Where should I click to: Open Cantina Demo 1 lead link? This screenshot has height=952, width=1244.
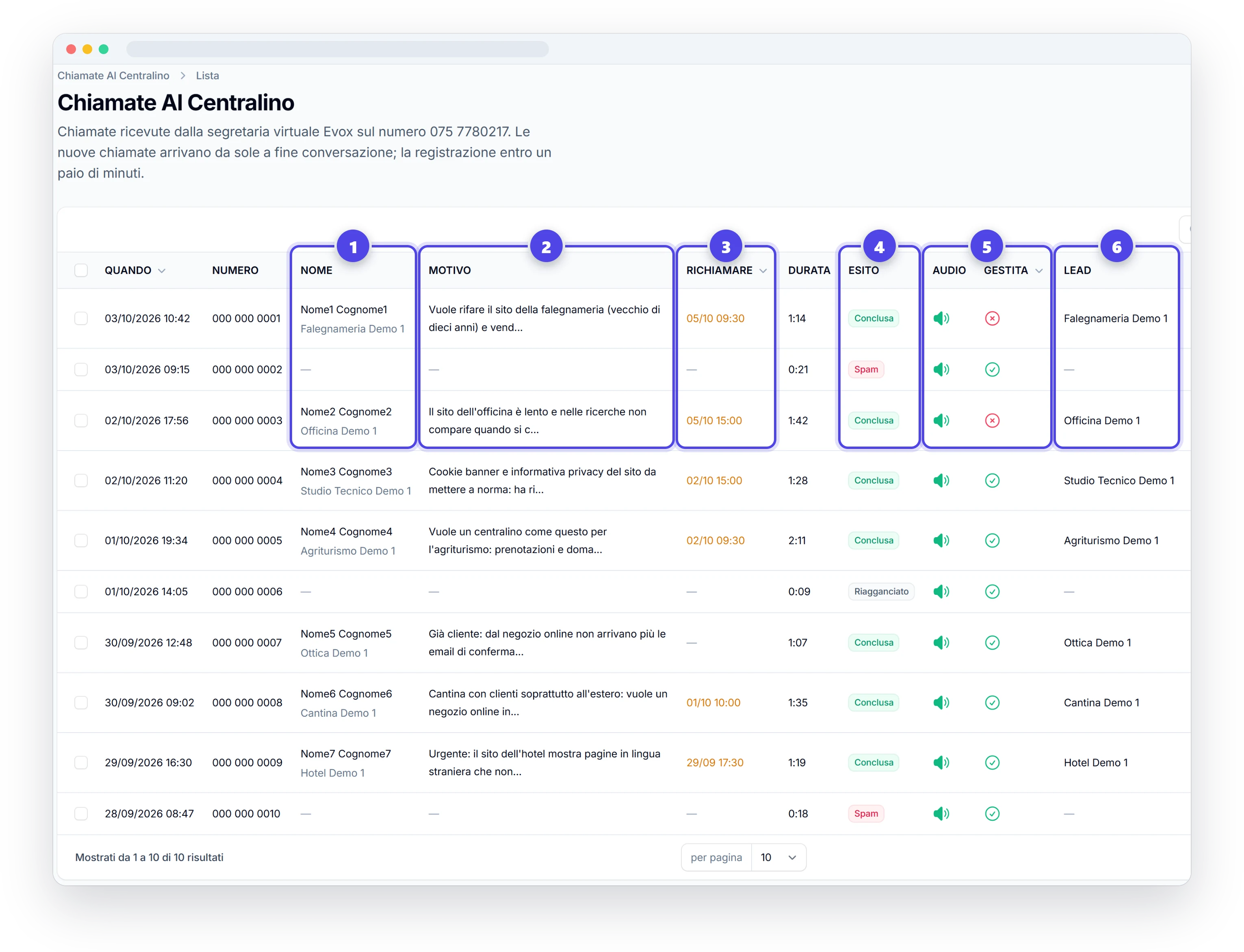click(x=1101, y=703)
